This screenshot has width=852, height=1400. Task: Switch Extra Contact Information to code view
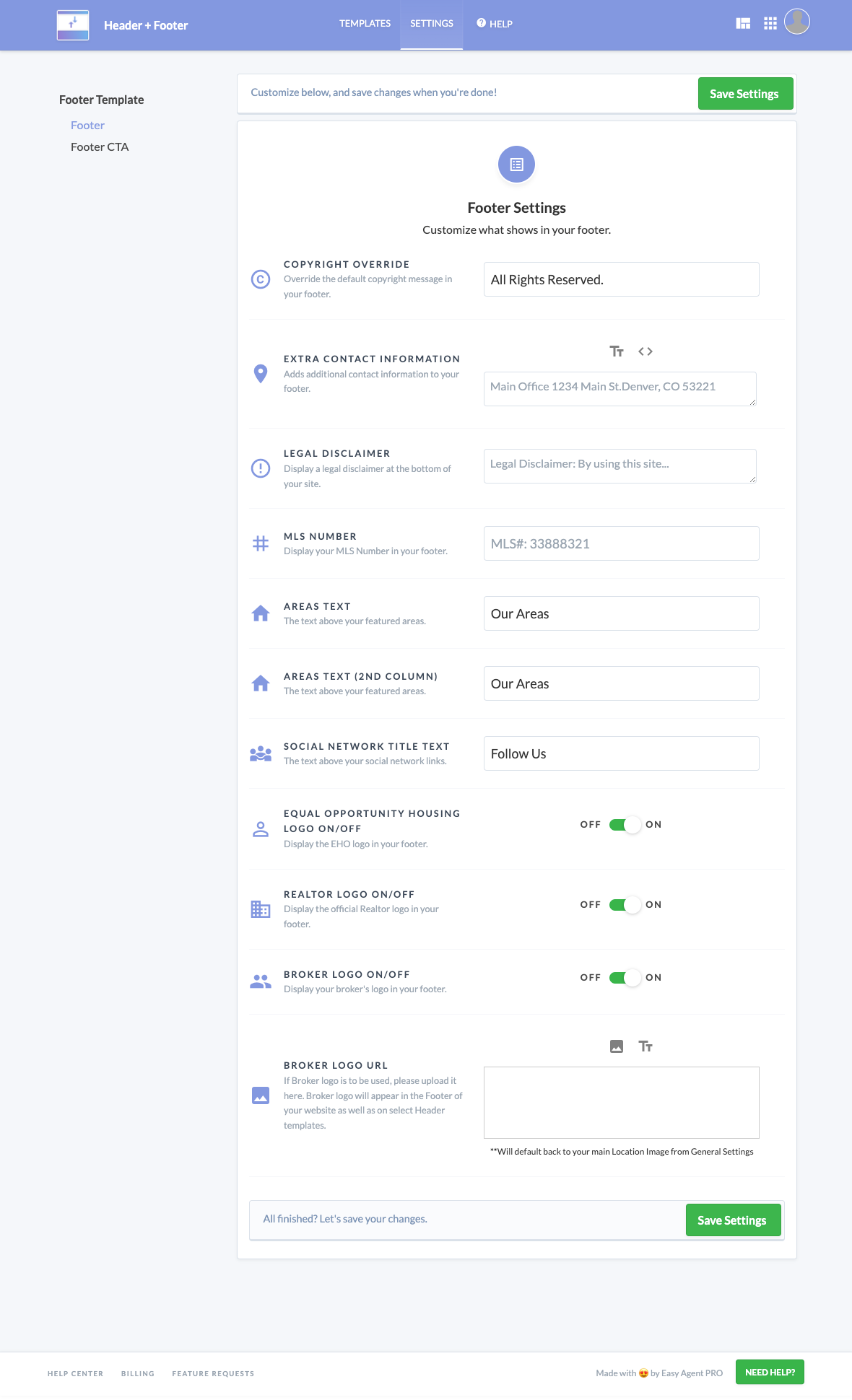(645, 351)
